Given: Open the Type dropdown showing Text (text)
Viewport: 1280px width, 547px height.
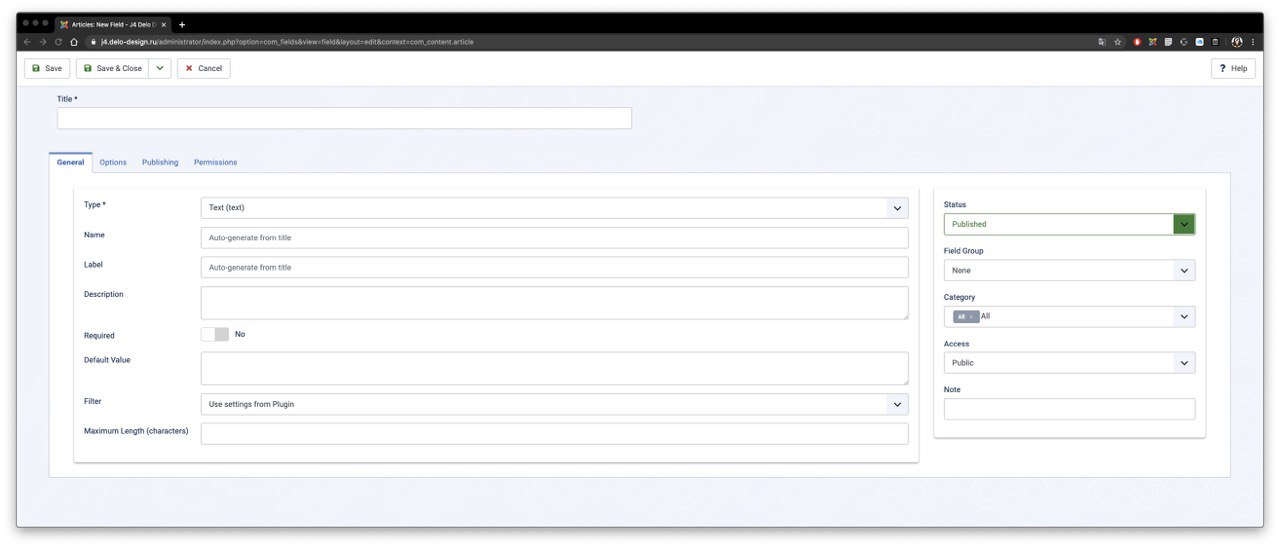Looking at the screenshot, I should (554, 208).
